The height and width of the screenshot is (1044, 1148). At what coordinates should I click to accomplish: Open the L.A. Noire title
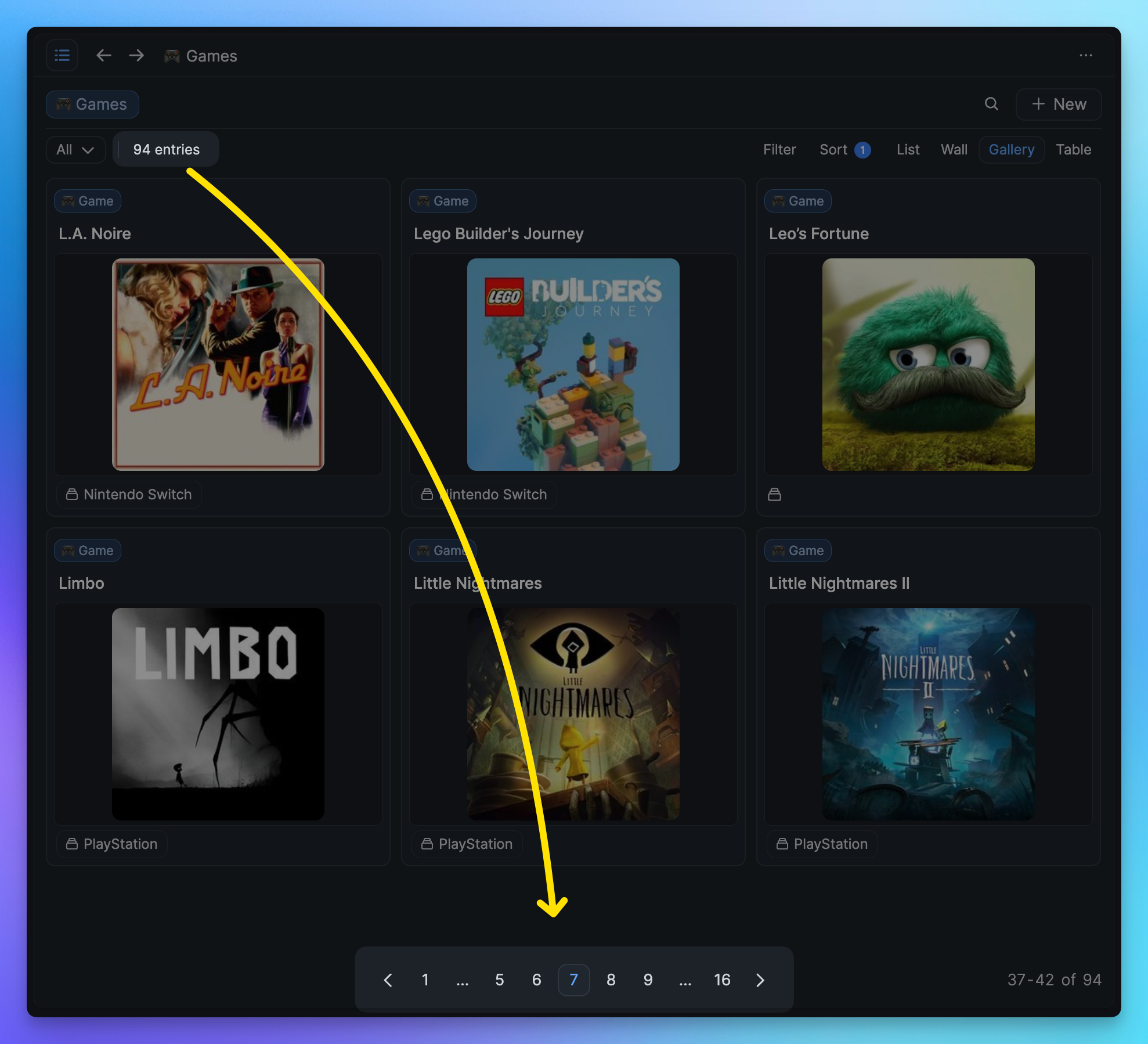pyautogui.click(x=95, y=233)
